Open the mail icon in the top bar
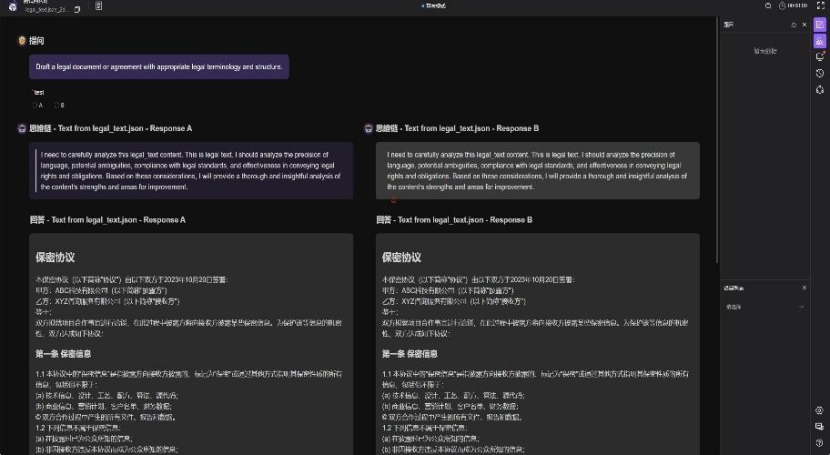Image resolution: width=830 pixels, height=455 pixels. (x=768, y=6)
